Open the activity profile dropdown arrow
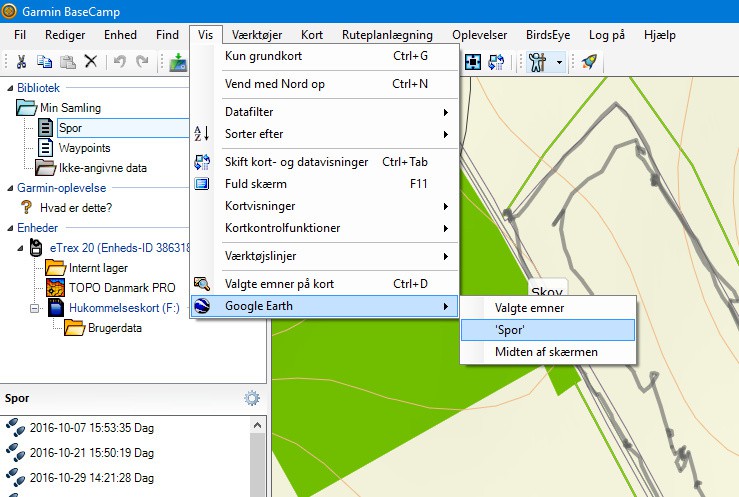Screen dimensions: 739x497 tap(559, 62)
